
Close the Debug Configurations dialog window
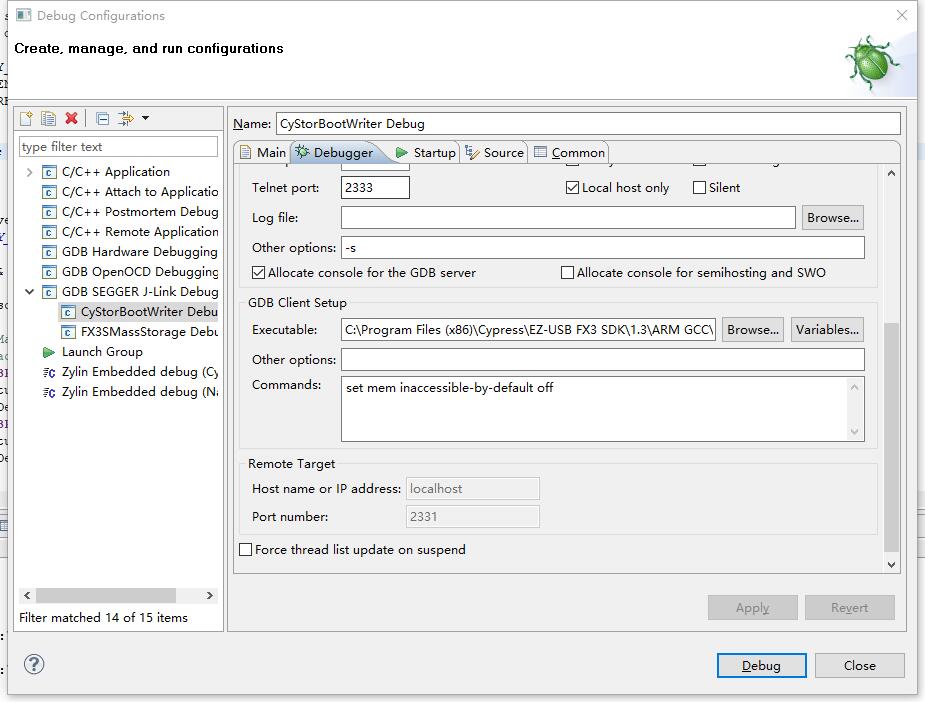[902, 15]
